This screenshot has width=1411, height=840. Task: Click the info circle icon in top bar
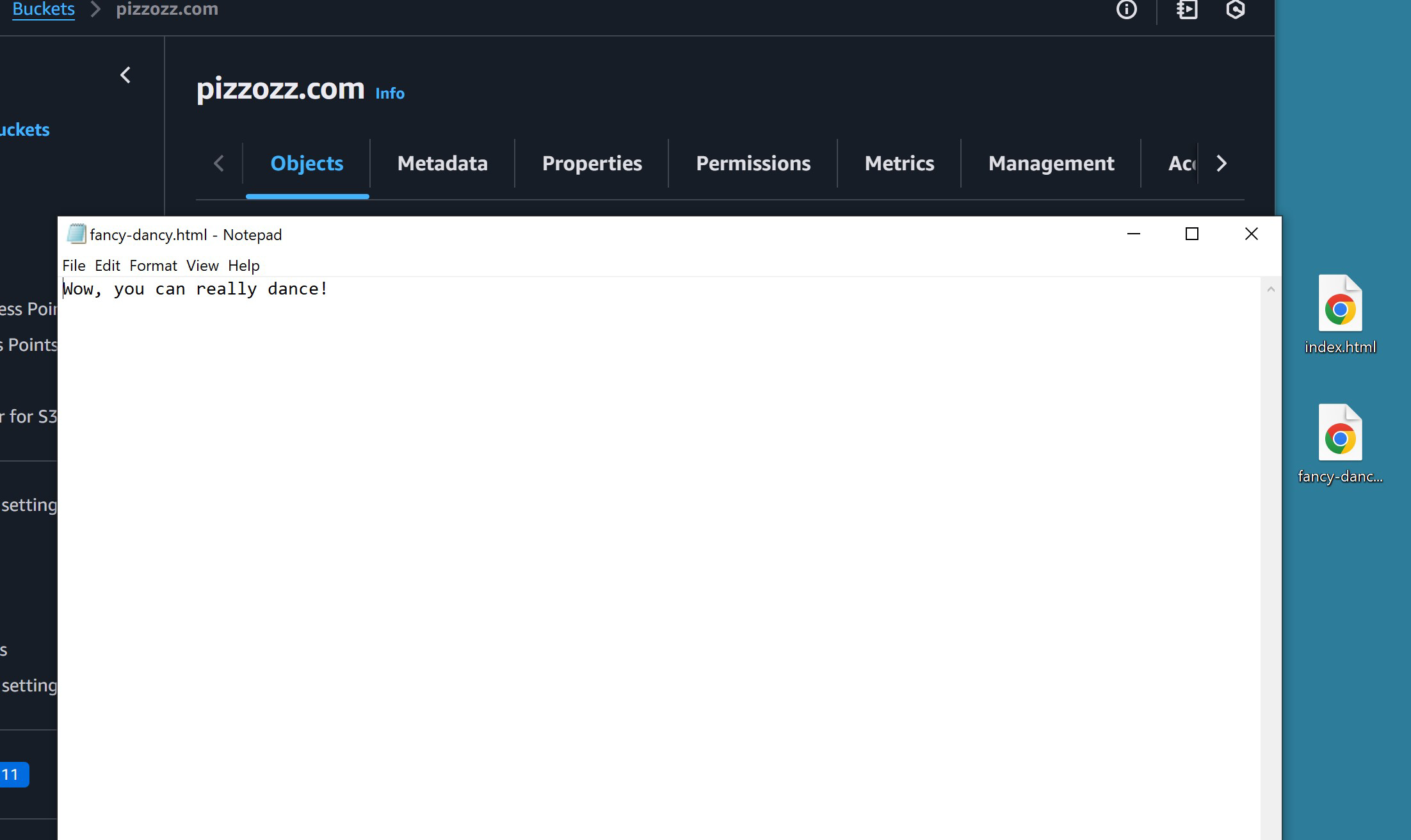pos(1127,10)
